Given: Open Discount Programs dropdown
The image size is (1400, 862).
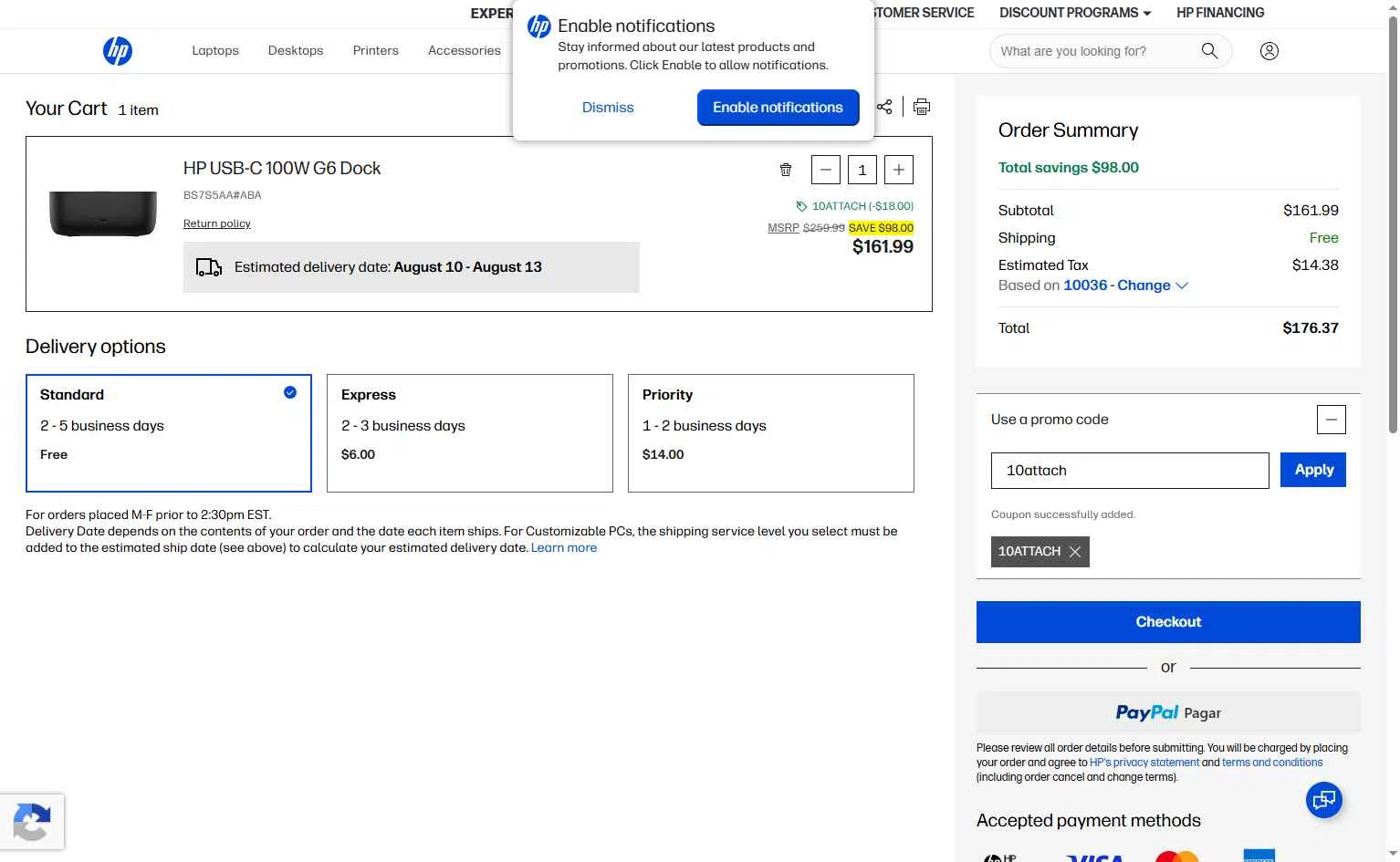Looking at the screenshot, I should (1075, 13).
